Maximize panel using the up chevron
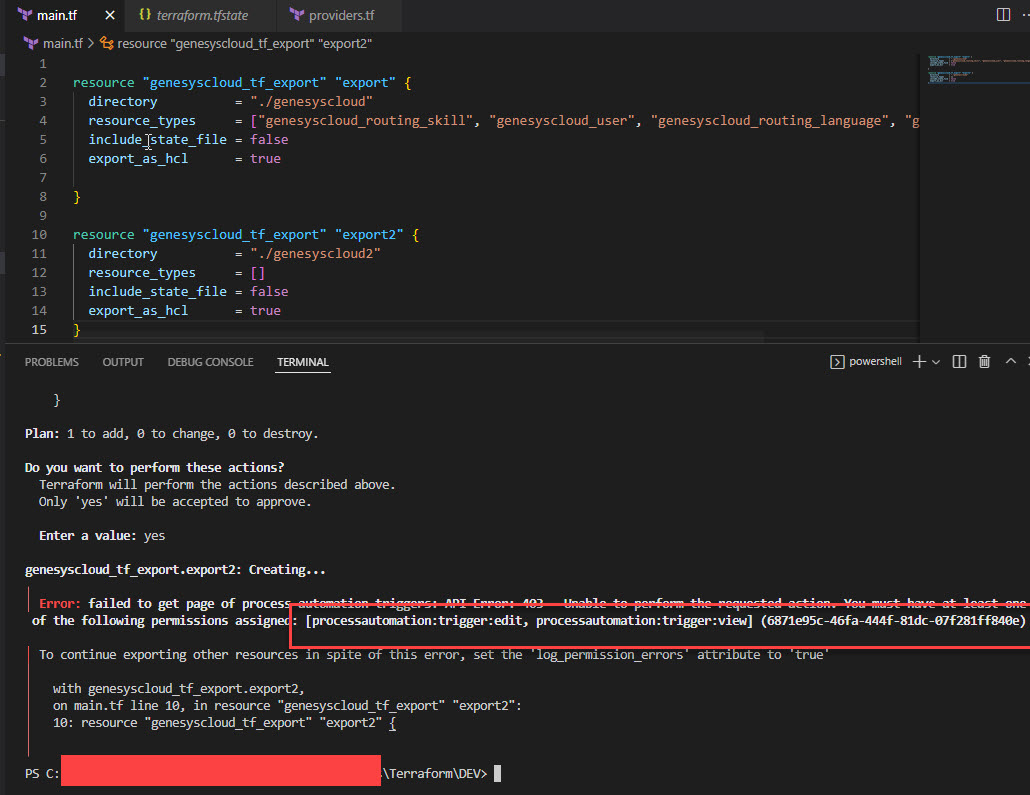The image size is (1030, 795). coord(1010,362)
